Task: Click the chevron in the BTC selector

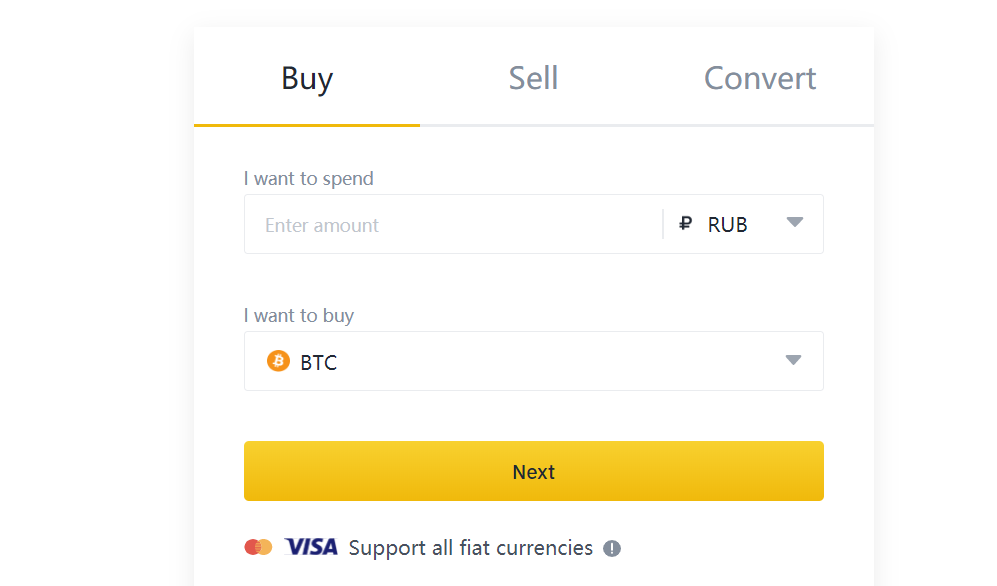Action: (794, 360)
